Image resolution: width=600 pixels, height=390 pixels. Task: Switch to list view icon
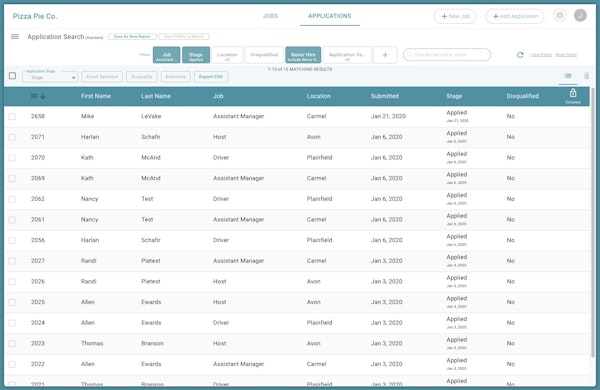coord(567,76)
